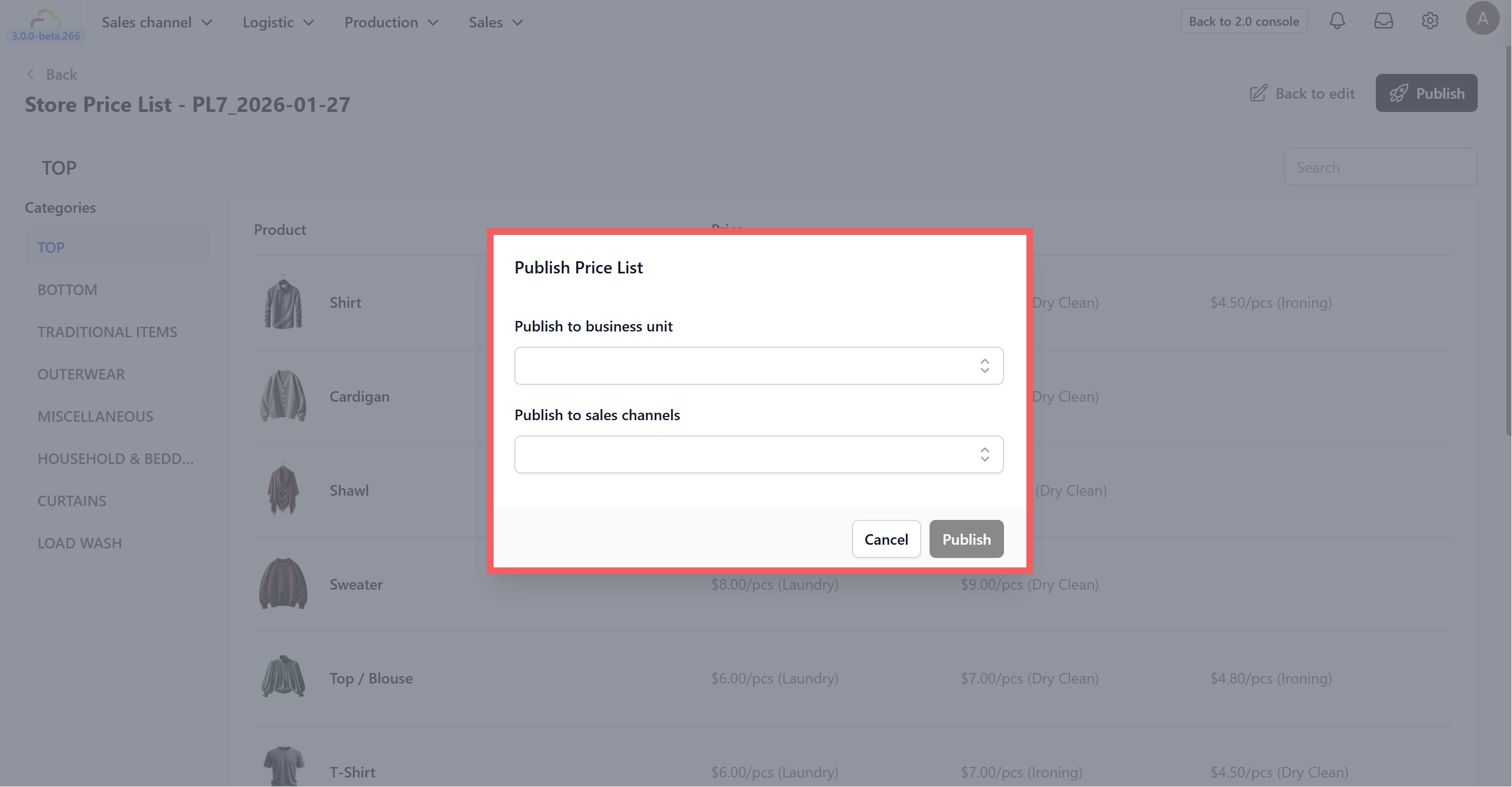Click the user avatar A
The image size is (1512, 787).
click(x=1482, y=19)
